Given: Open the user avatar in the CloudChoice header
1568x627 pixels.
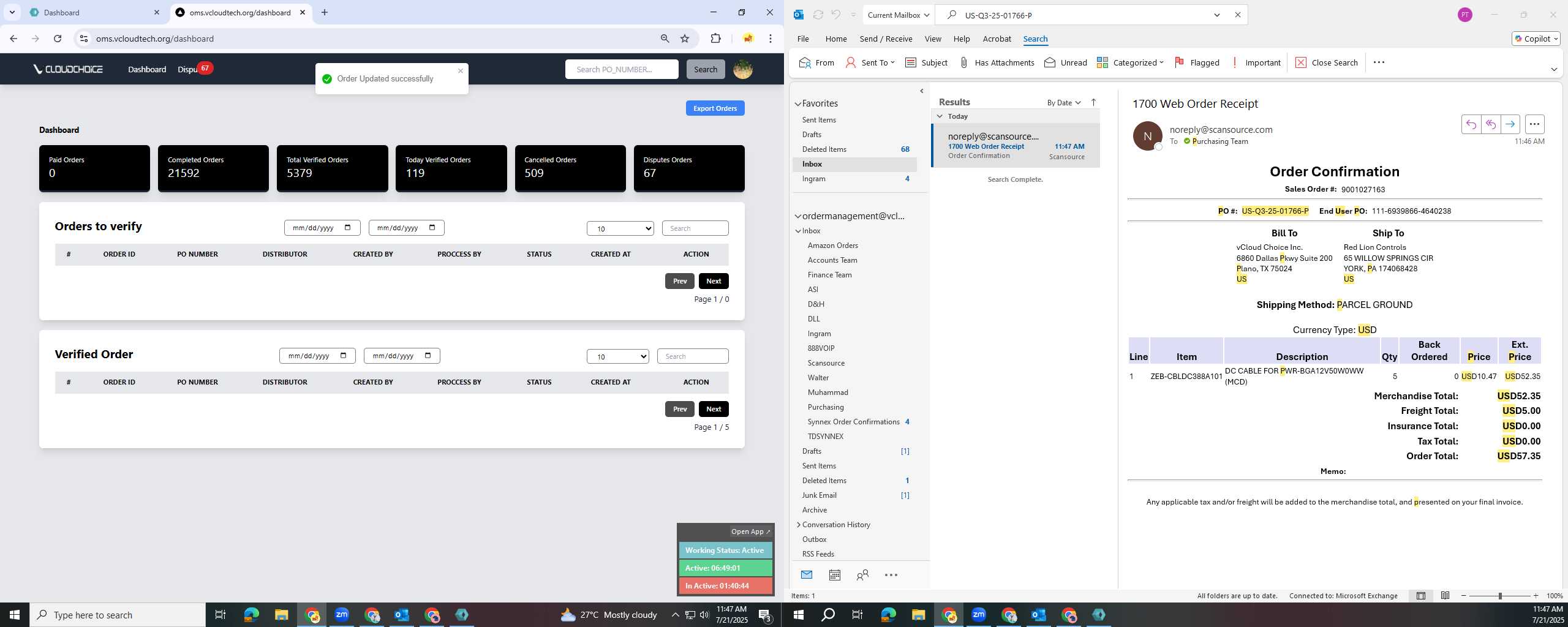Looking at the screenshot, I should click(743, 69).
